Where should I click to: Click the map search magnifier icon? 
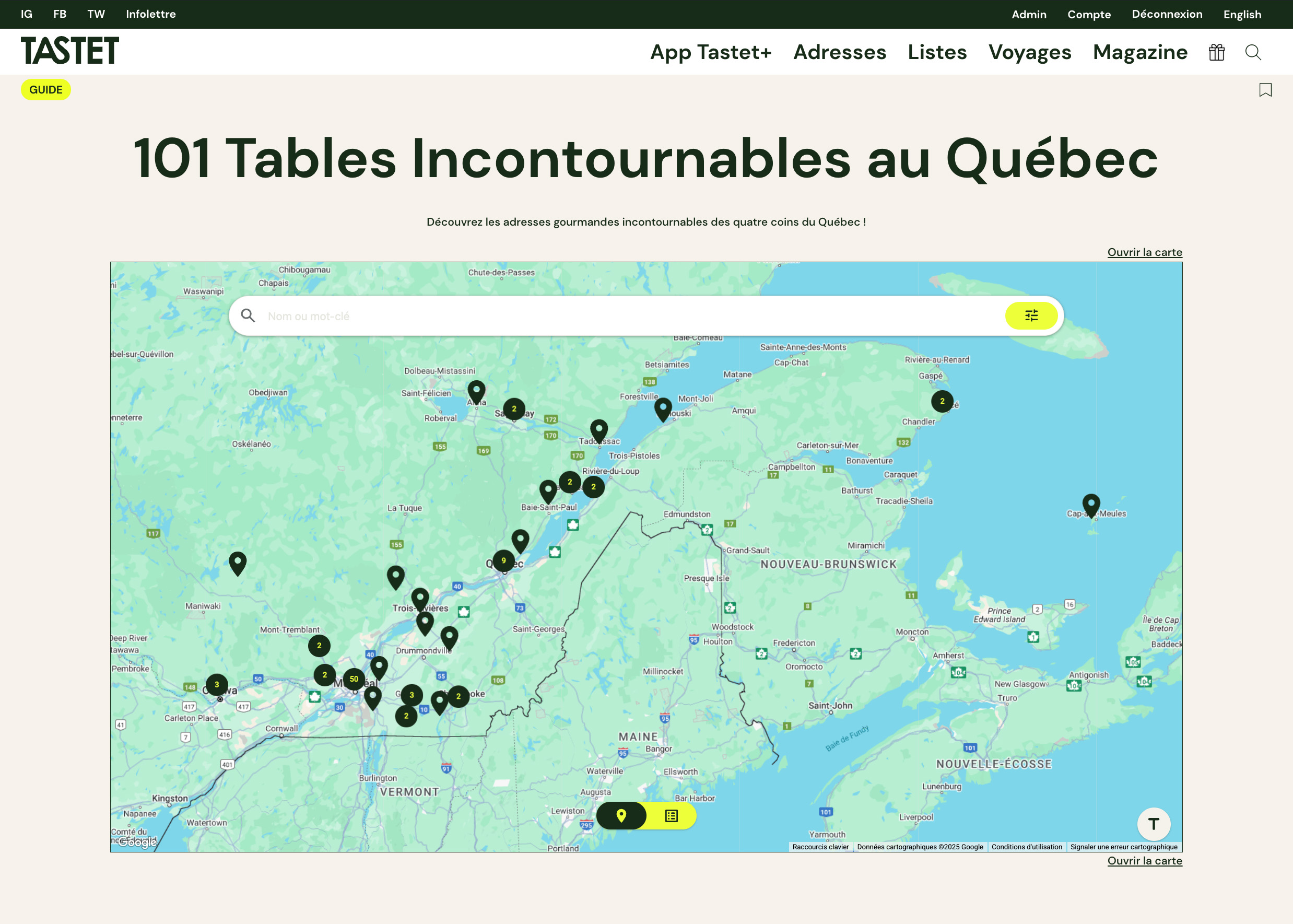(248, 316)
